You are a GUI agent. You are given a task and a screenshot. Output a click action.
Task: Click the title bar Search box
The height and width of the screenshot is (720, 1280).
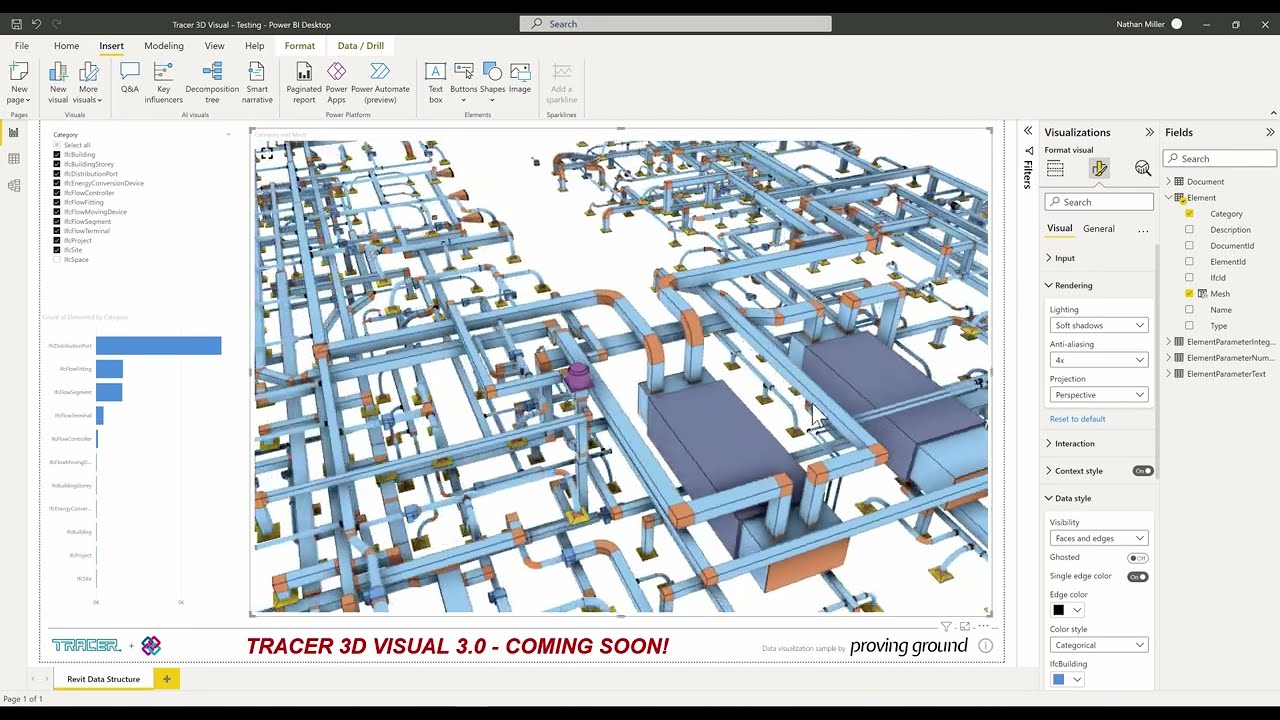coord(675,24)
